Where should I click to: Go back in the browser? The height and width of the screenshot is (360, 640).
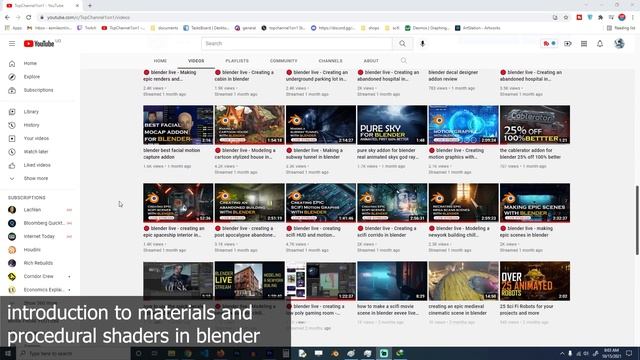coord(7,18)
